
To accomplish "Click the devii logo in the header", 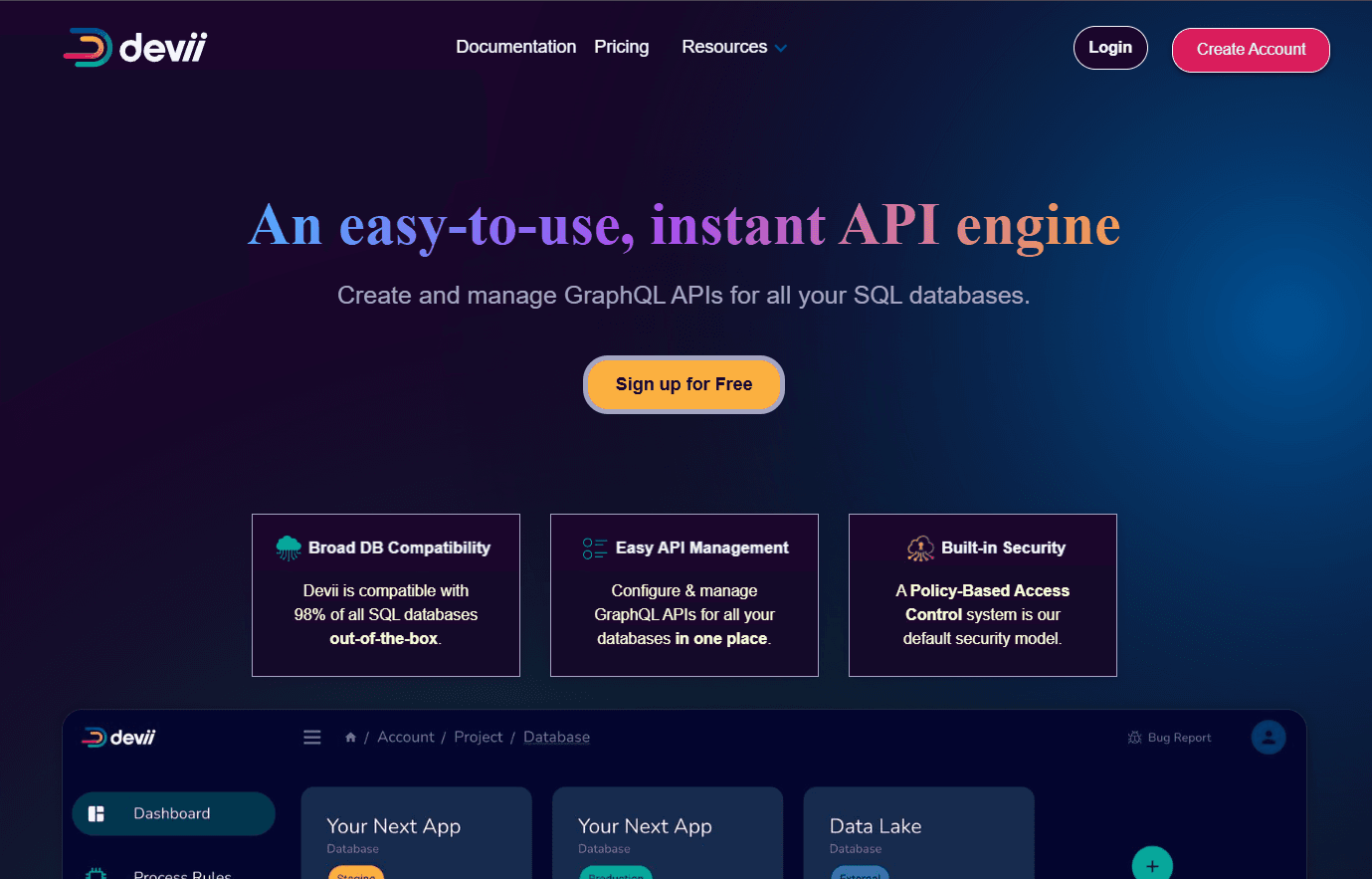I will point(135,47).
